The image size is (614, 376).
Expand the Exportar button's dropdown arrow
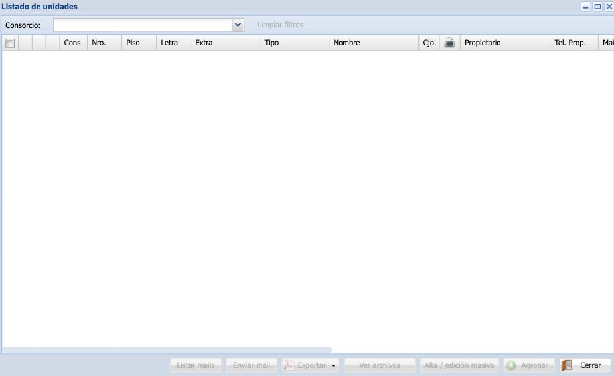333,366
